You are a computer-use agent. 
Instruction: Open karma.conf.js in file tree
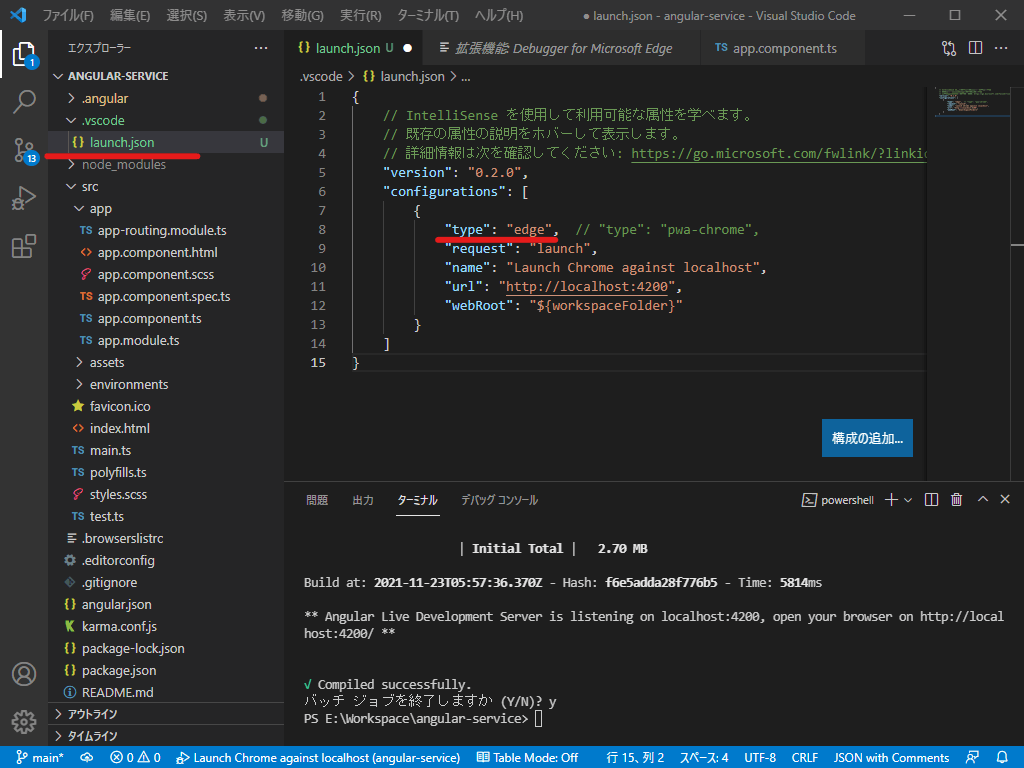(x=165, y=626)
